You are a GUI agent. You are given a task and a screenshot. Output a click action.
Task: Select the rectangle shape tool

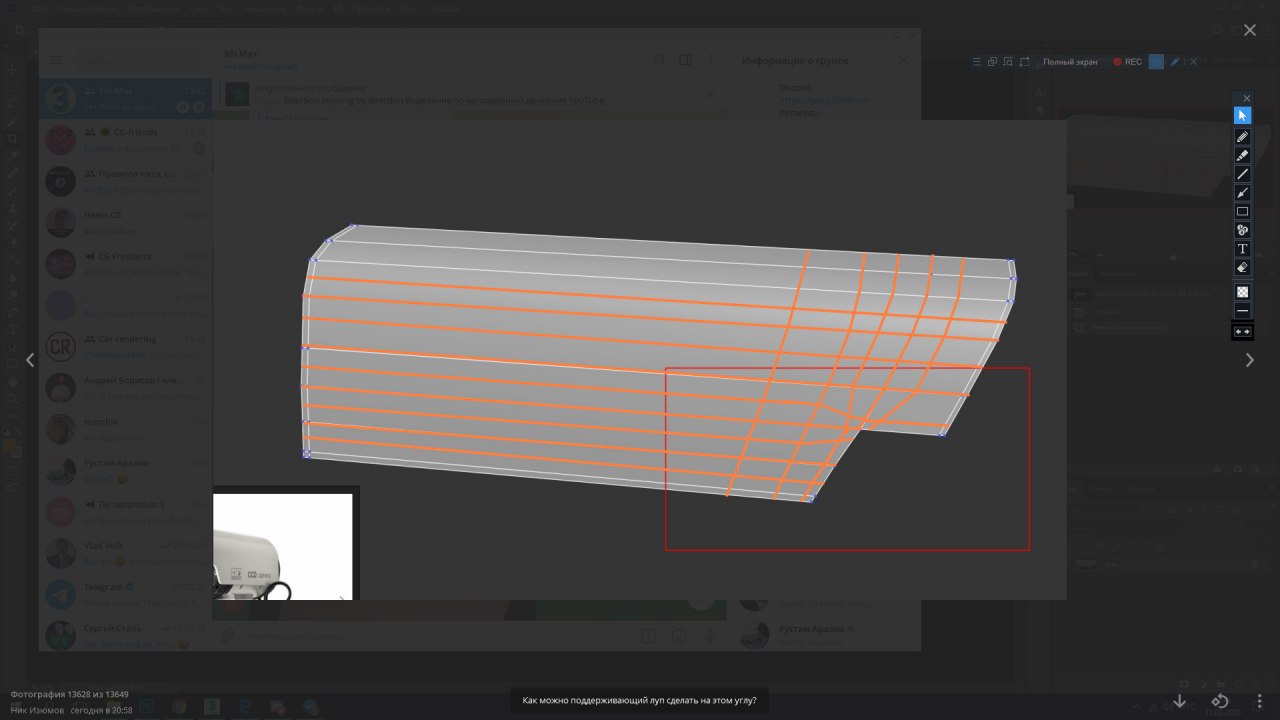(1242, 211)
